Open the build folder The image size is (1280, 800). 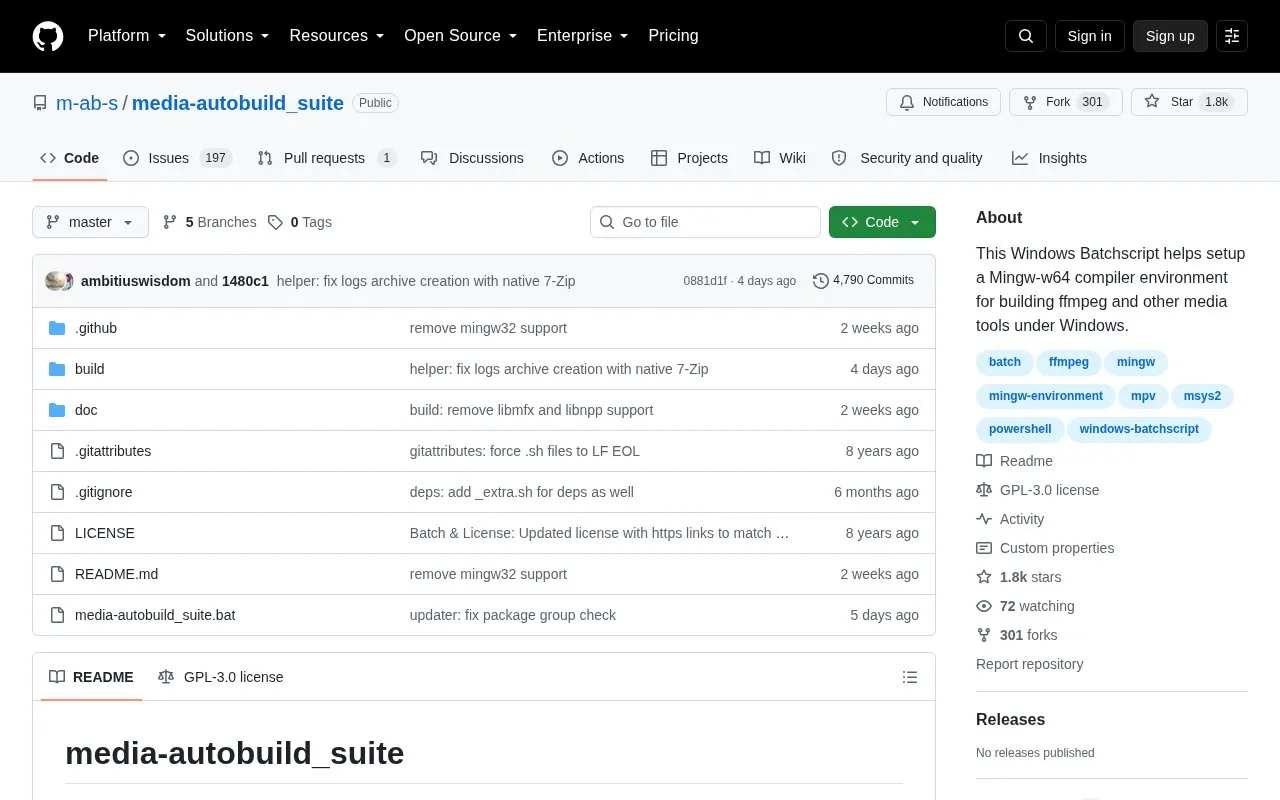click(x=90, y=369)
